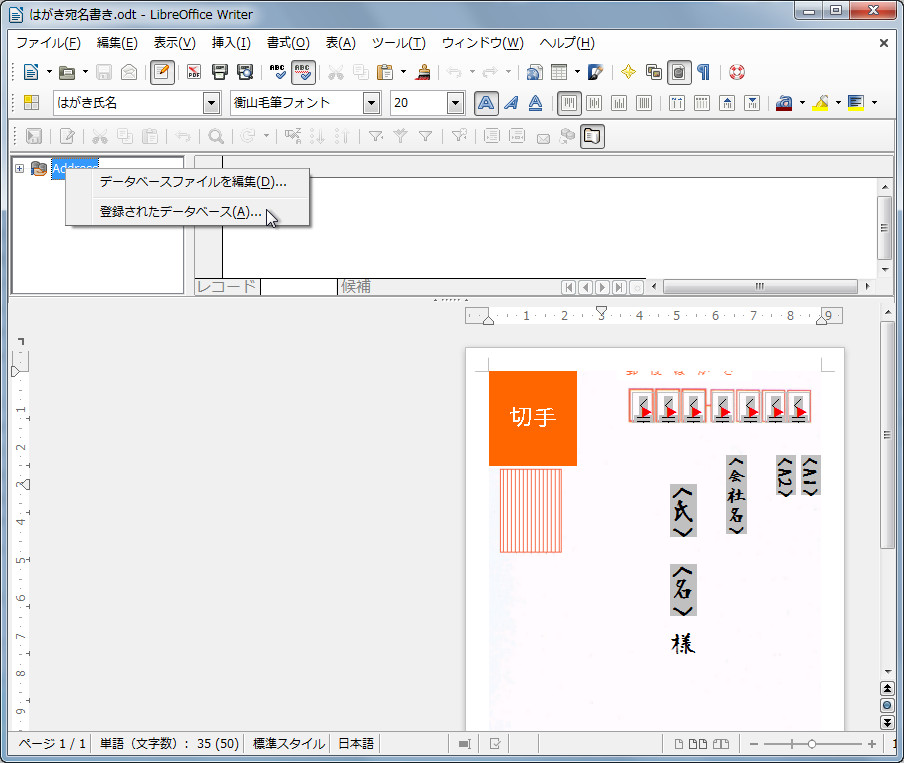Screen dimensions: 904x763
Task: Toggle Data Sources view button
Action: pos(679,72)
